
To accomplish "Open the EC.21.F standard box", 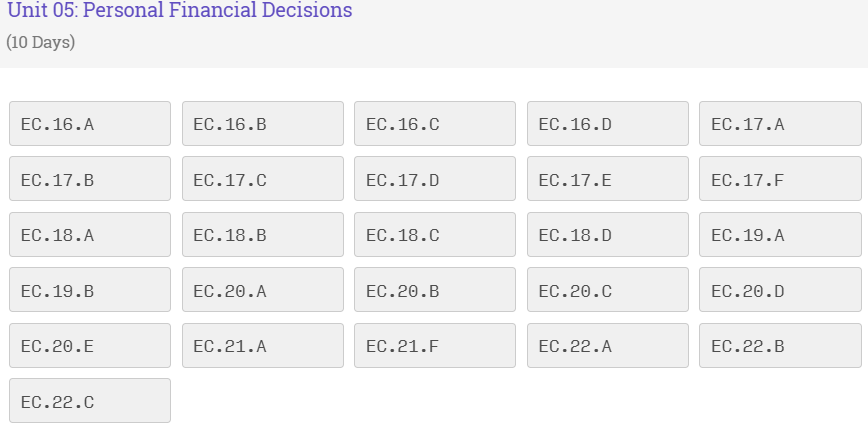I will coord(435,346).
